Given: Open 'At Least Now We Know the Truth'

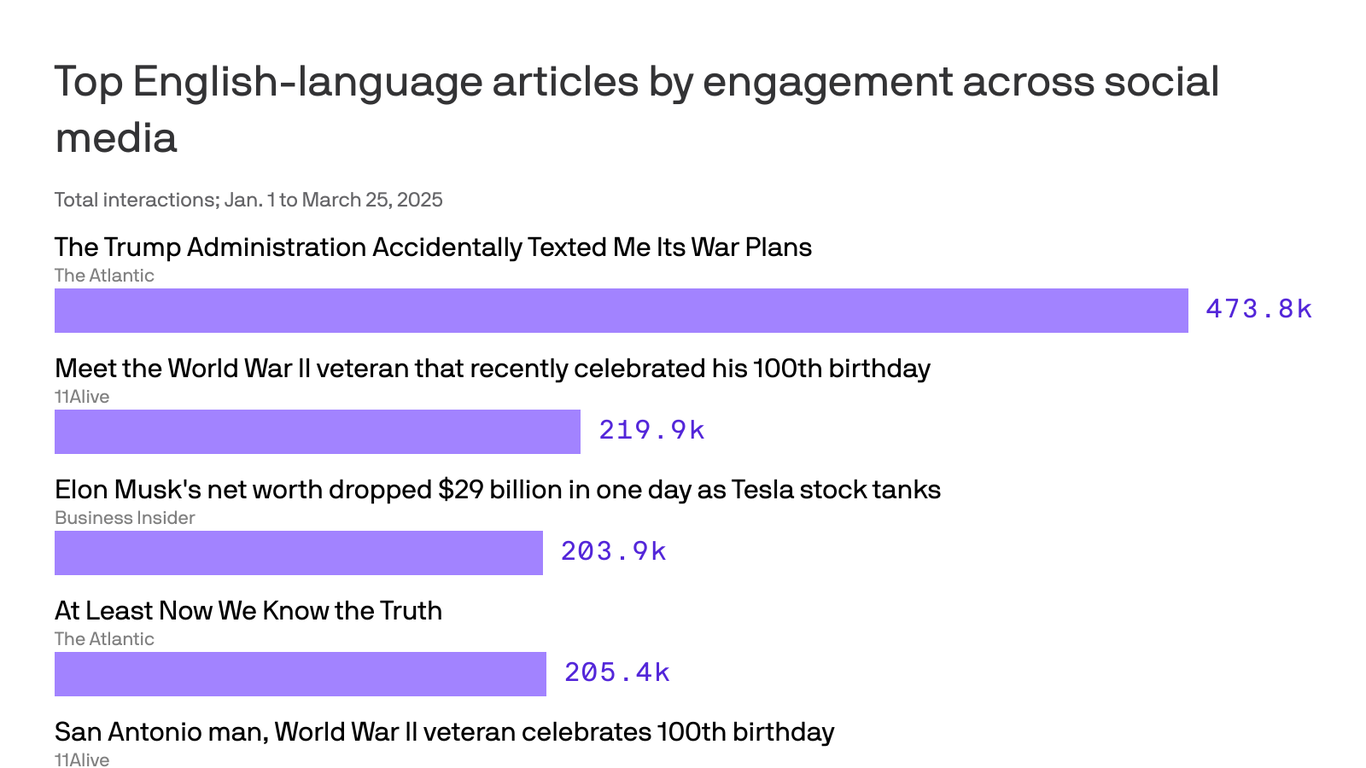Looking at the screenshot, I should (248, 611).
